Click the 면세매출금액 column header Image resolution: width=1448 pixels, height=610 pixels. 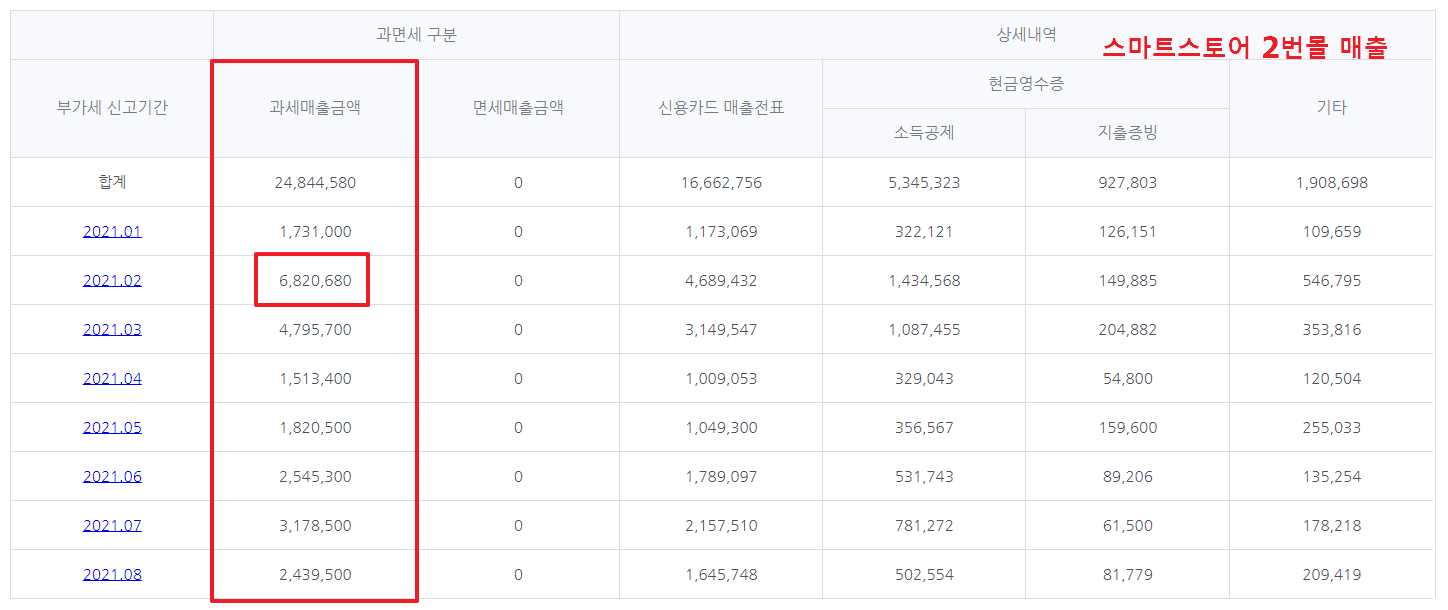[x=518, y=108]
